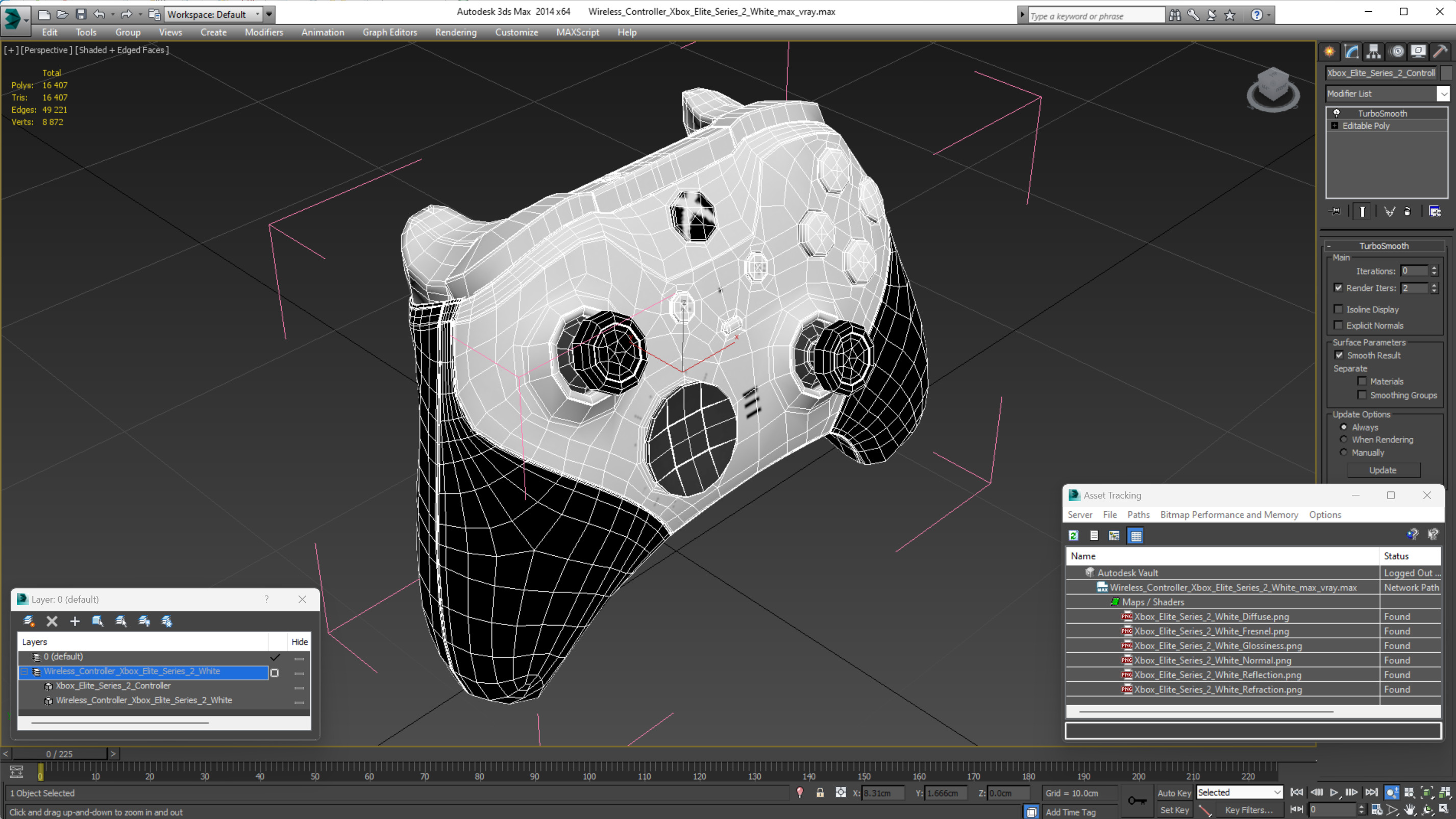Open the Modify command panel tab
This screenshot has height=819, width=1456.
pyautogui.click(x=1351, y=52)
